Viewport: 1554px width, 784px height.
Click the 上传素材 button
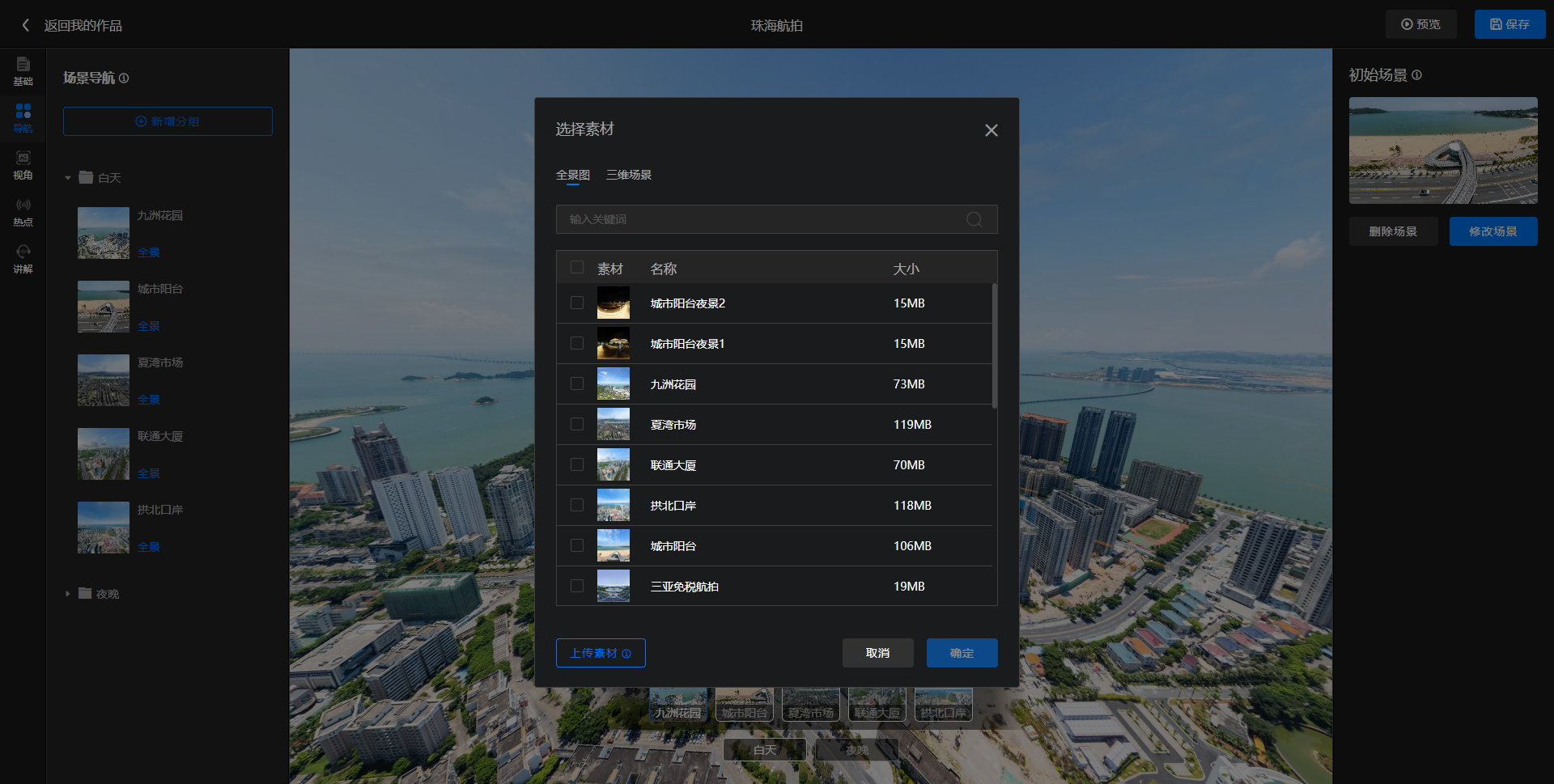tap(600, 653)
